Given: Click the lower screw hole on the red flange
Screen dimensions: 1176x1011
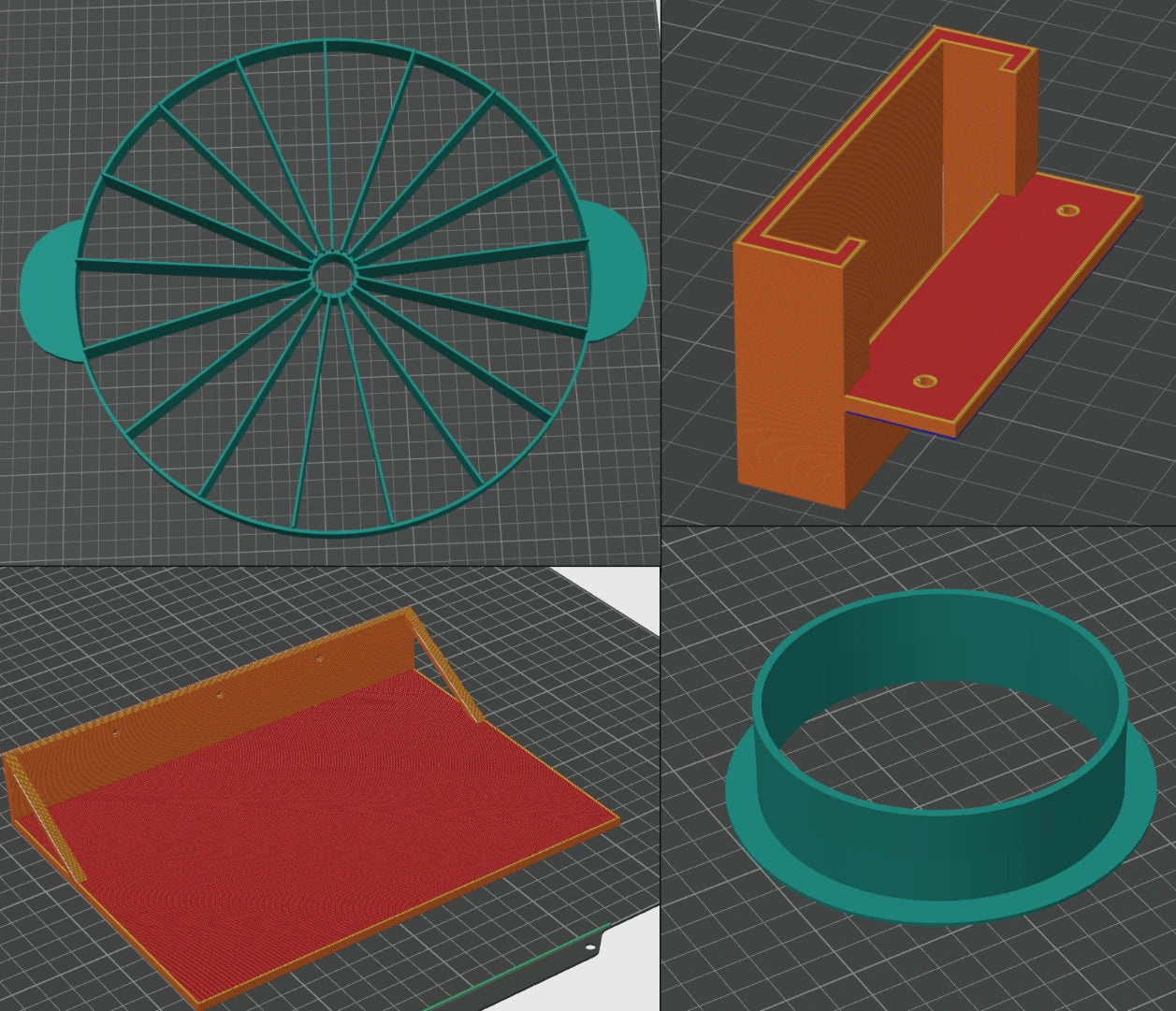Looking at the screenshot, I should click(924, 382).
